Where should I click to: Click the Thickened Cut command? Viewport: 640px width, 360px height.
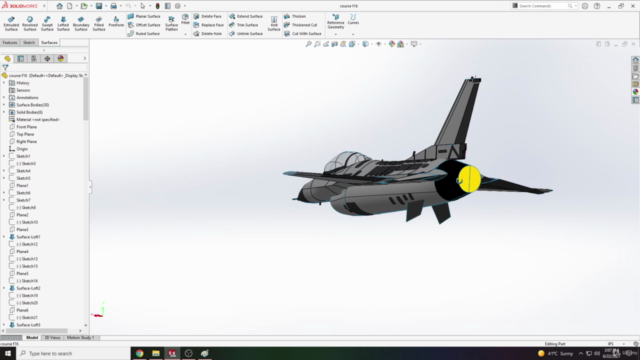300,25
